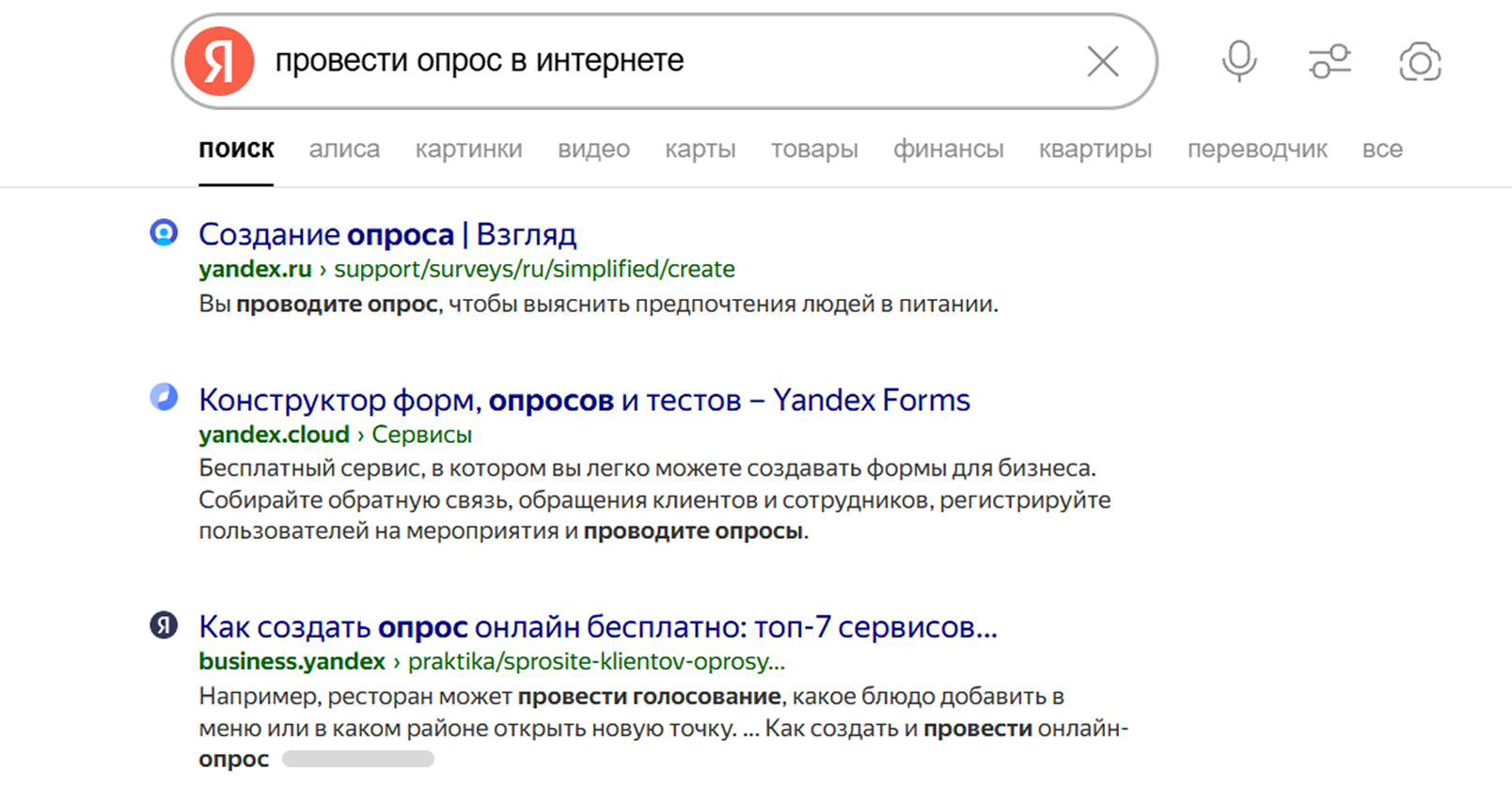Go to the 'финансы' tab
This screenshot has height=803, width=1512.
coord(948,149)
